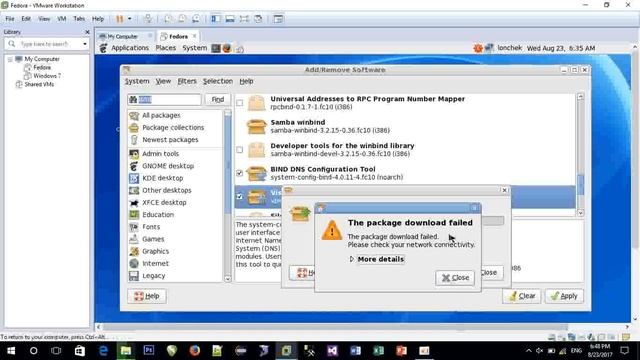This screenshot has height=360, width=640.
Task: Tick the samba-winbind-devel package checkbox
Action: click(240, 150)
